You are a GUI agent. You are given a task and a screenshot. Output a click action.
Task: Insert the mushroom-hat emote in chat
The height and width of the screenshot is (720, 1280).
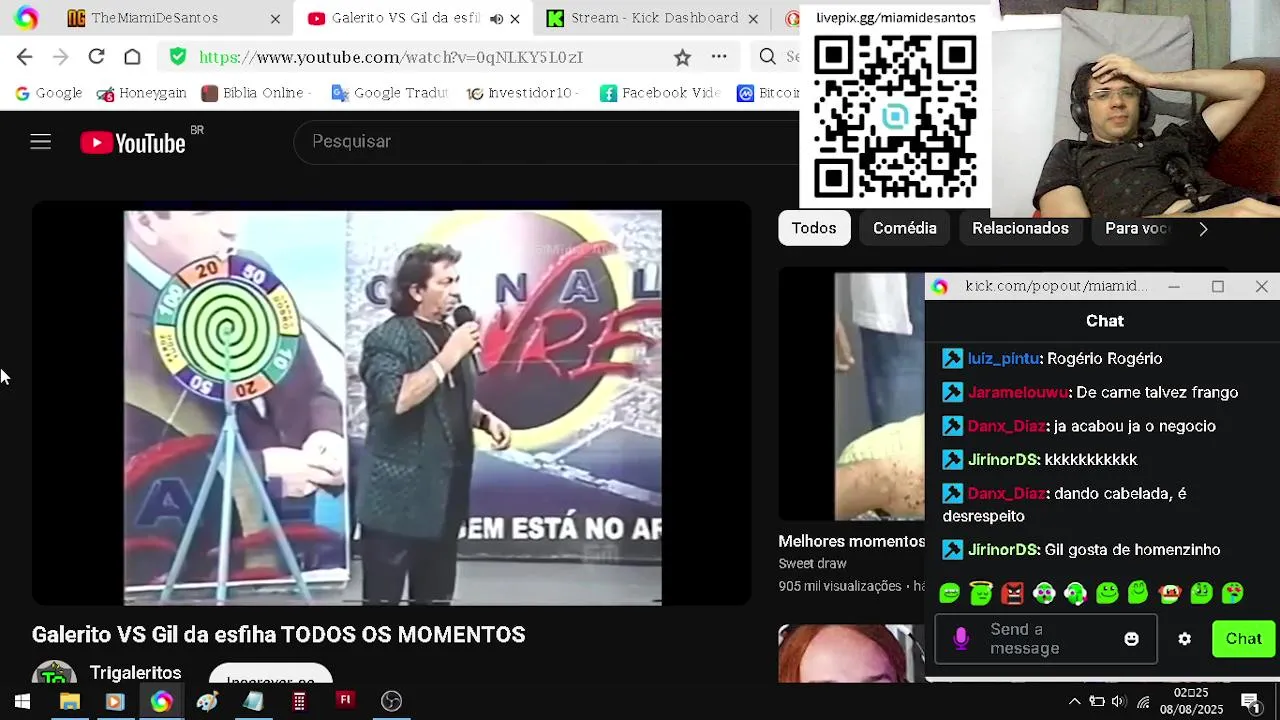click(x=1170, y=593)
